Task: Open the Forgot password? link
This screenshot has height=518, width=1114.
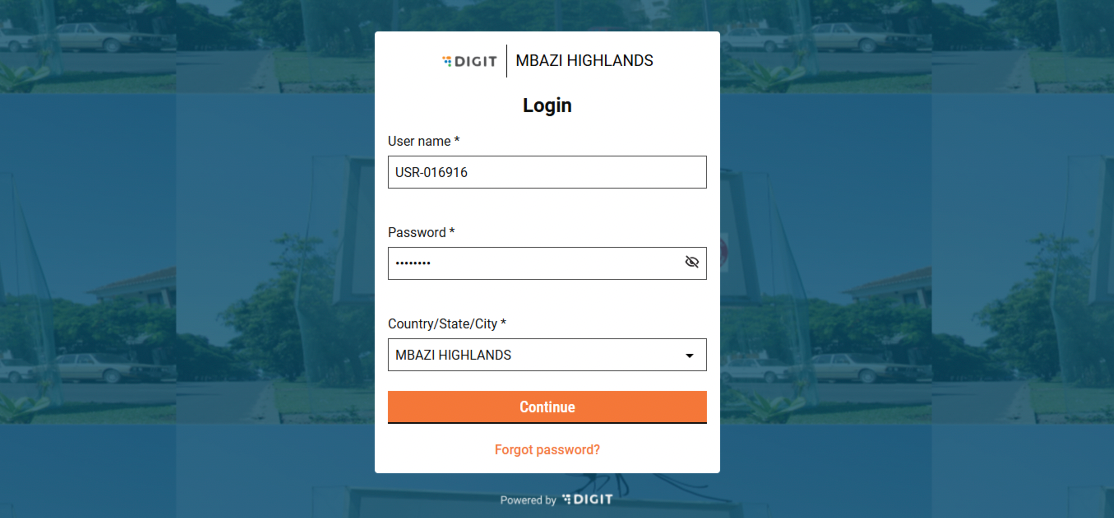Action: coord(547,450)
